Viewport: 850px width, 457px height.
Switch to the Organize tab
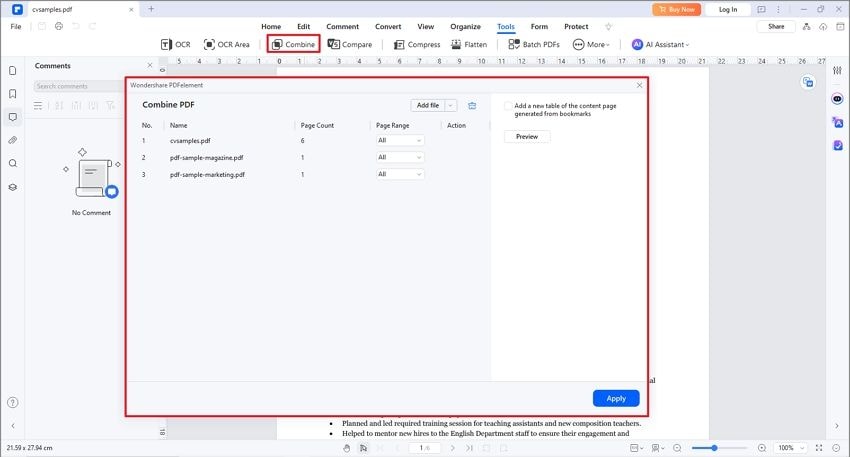tap(465, 26)
